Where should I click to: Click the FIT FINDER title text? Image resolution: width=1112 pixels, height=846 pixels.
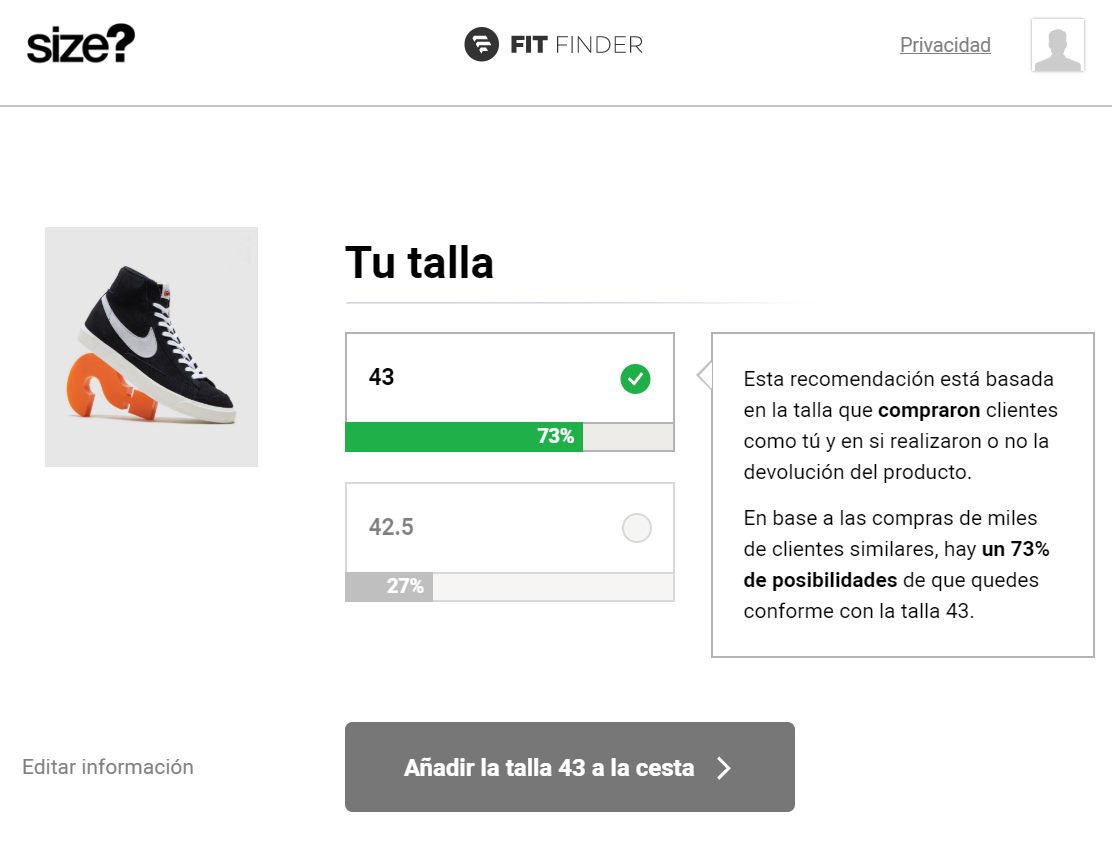coord(576,45)
